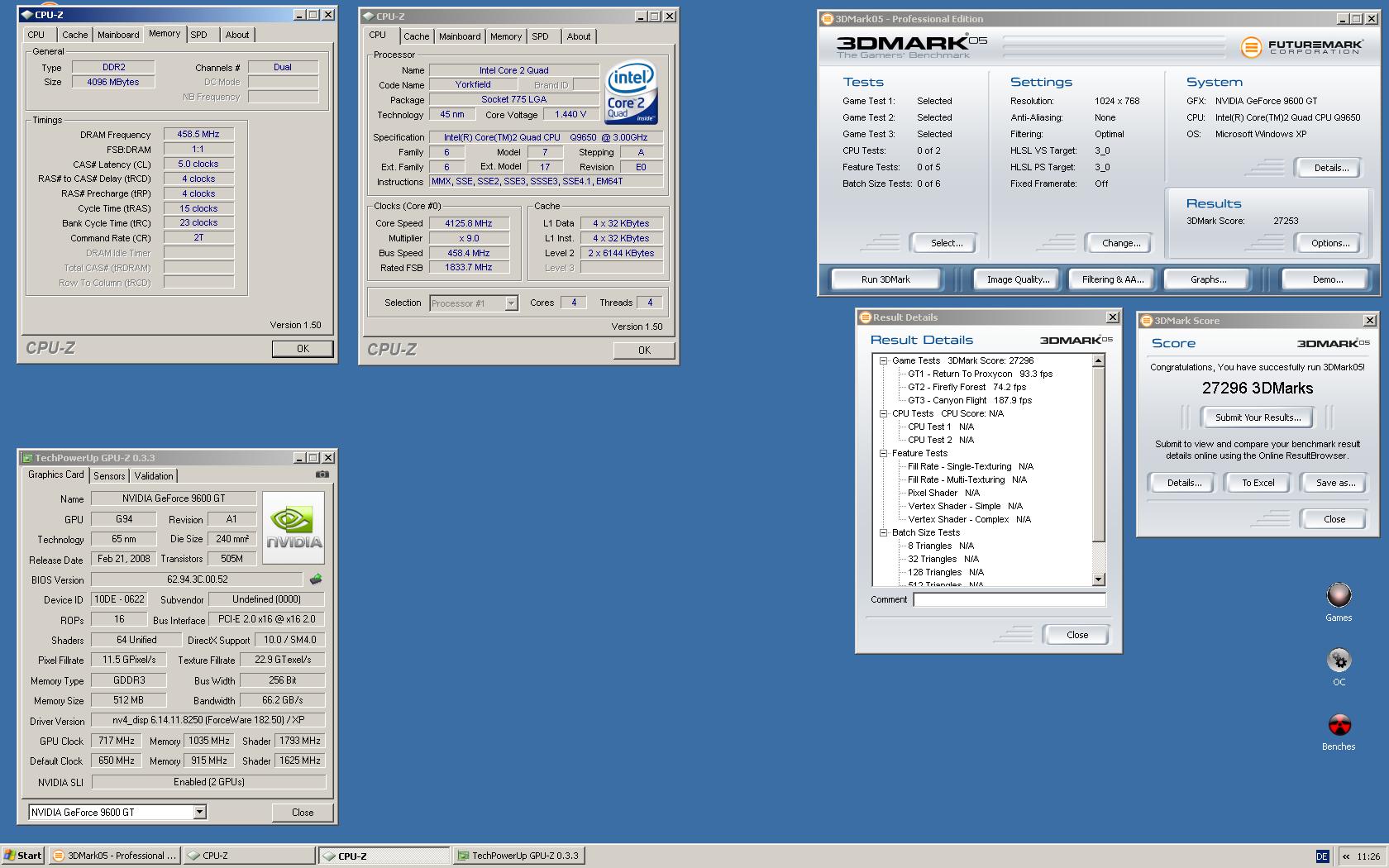
Task: Select 128 Triangles N/A row
Action: (946, 572)
